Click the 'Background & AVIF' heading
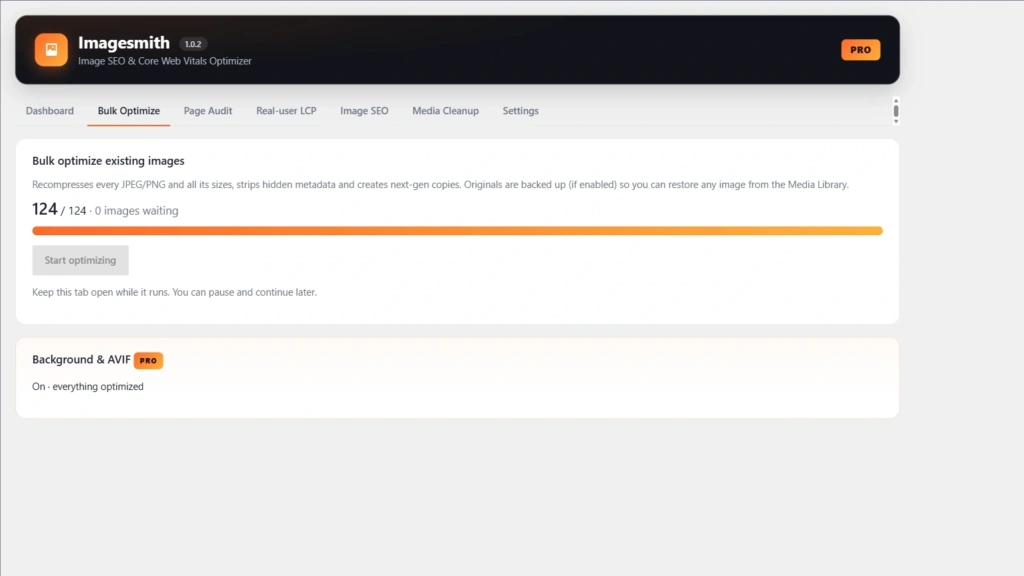 click(81, 360)
